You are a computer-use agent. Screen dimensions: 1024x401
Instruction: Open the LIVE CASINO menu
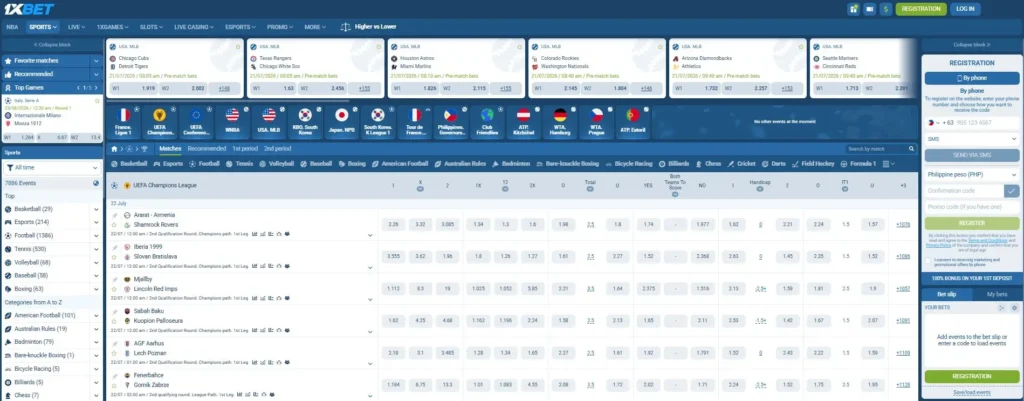pos(193,27)
